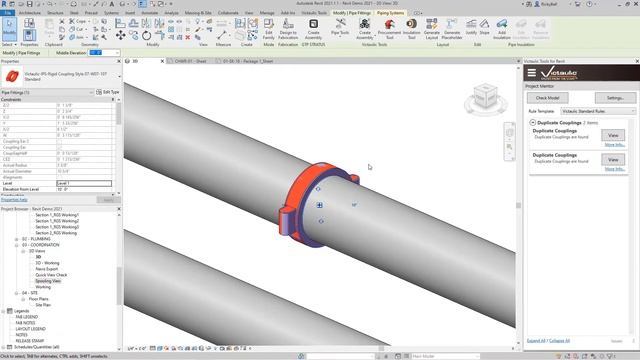640x360 pixels.
Task: Close the Properties palette
Action: pyautogui.click(x=119, y=61)
